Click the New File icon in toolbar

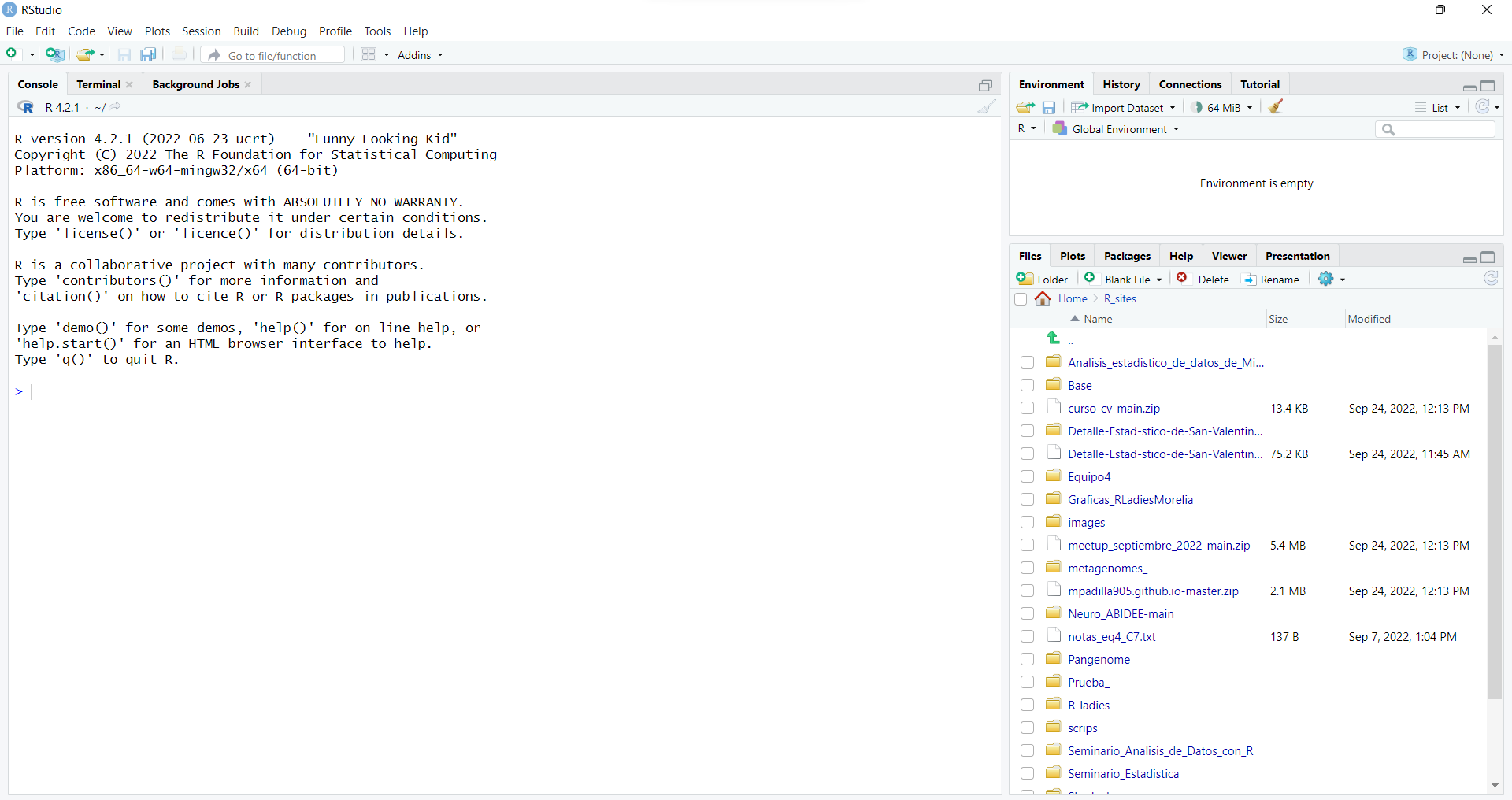(13, 54)
